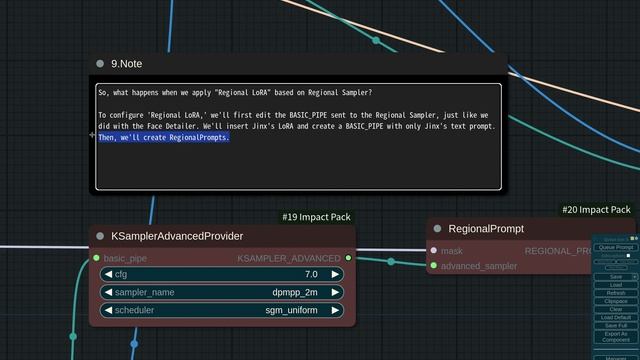Screen dimensions: 640x360
Task: Click link midpoint dot on green wire above note
Action: (x=376, y=40)
